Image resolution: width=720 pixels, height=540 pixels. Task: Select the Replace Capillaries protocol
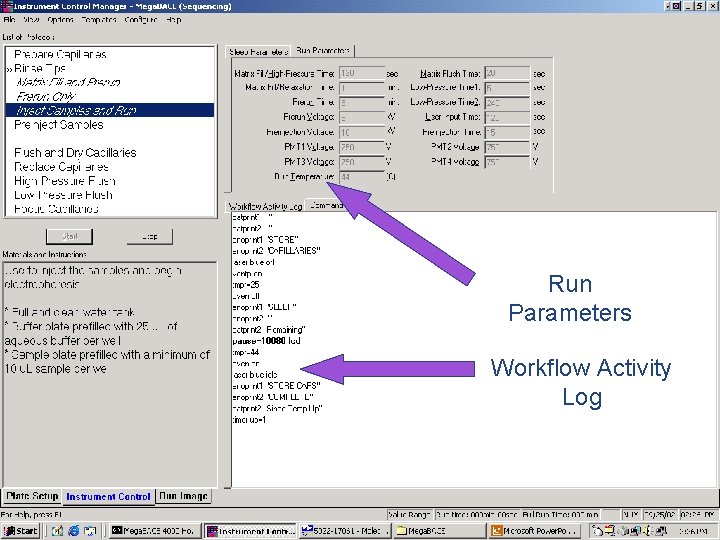click(62, 167)
